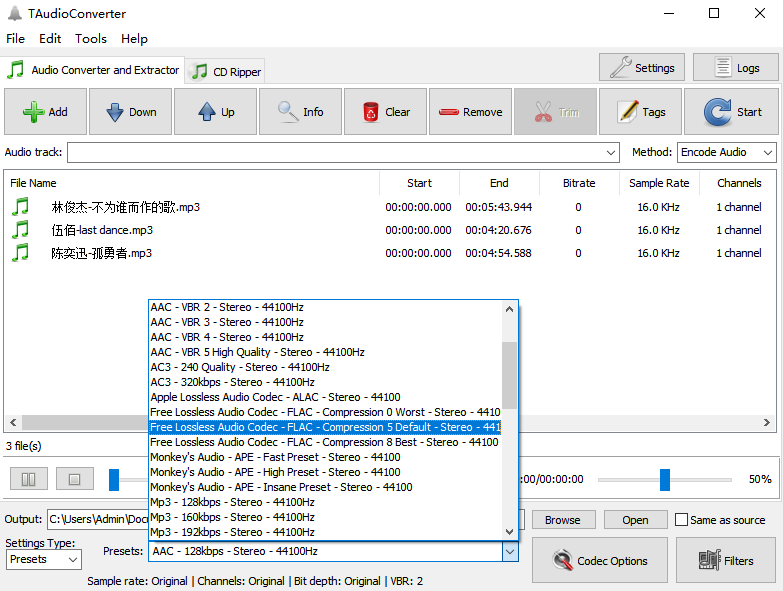The height and width of the screenshot is (591, 783).
Task: Open file Info
Action: click(300, 112)
